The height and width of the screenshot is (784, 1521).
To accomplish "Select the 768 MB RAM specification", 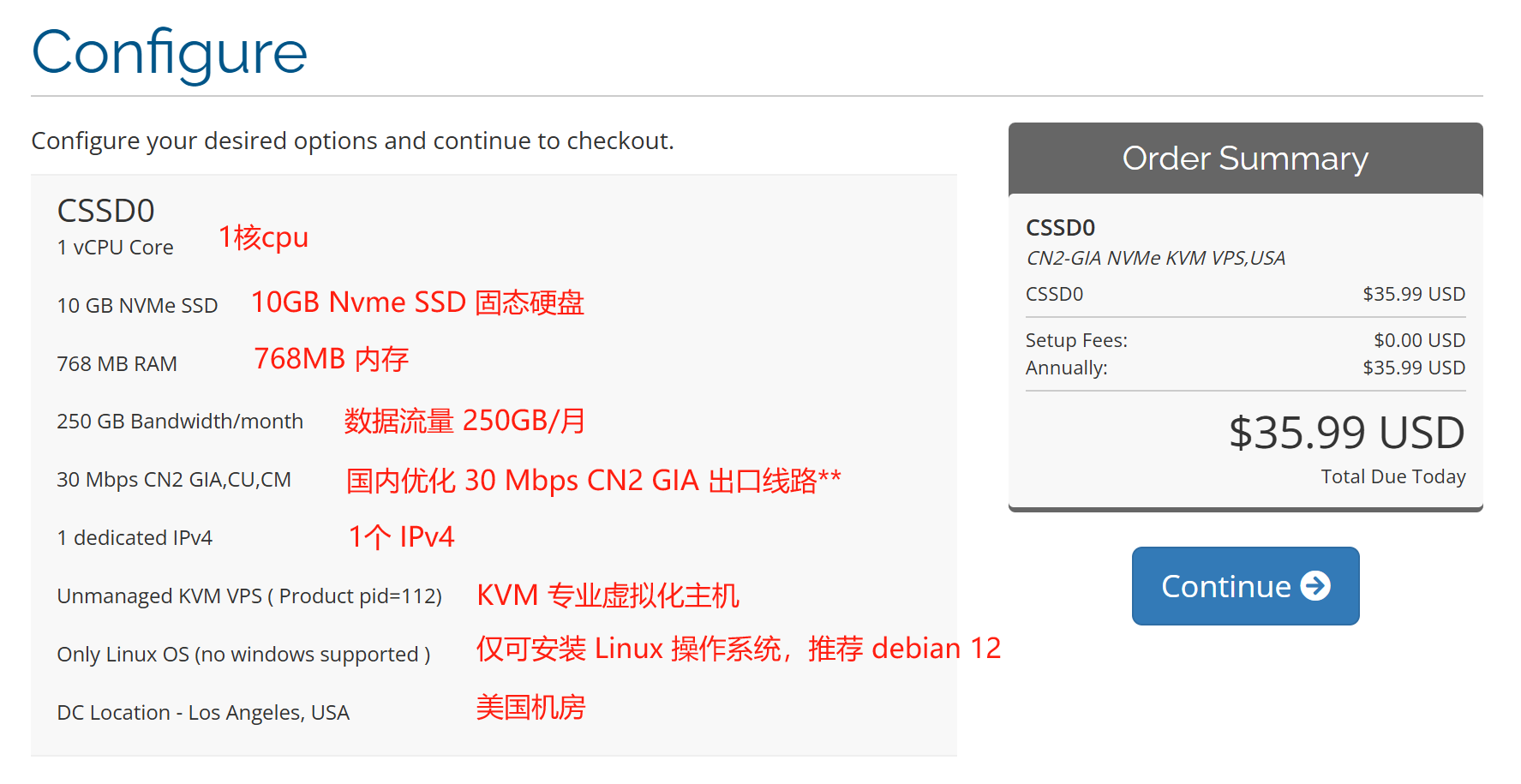I will tap(117, 363).
